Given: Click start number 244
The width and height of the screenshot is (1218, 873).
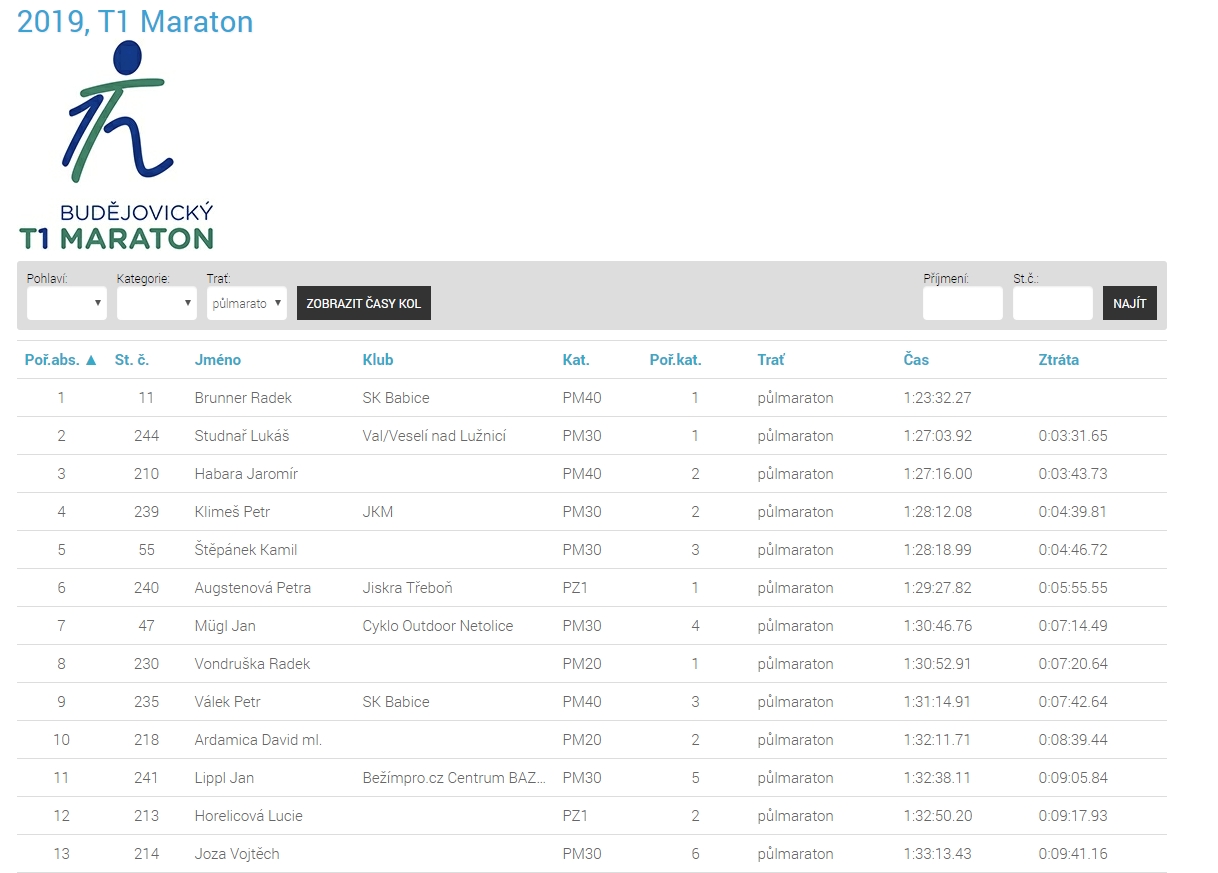Looking at the screenshot, I should click(x=146, y=436).
